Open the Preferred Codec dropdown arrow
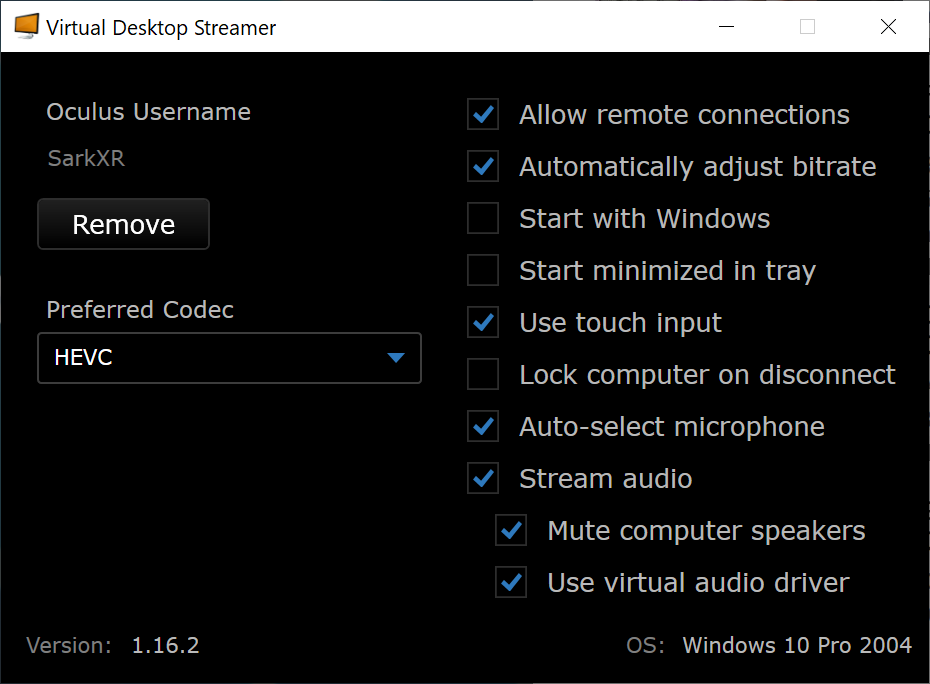This screenshot has height=684, width=930. pos(396,358)
